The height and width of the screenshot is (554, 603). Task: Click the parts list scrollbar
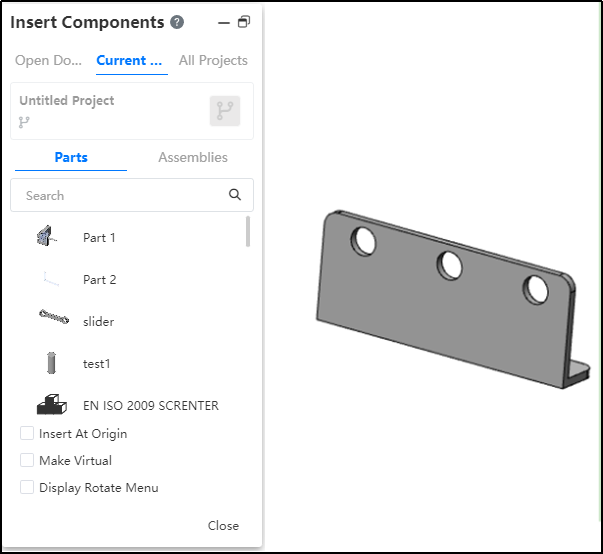(x=248, y=231)
